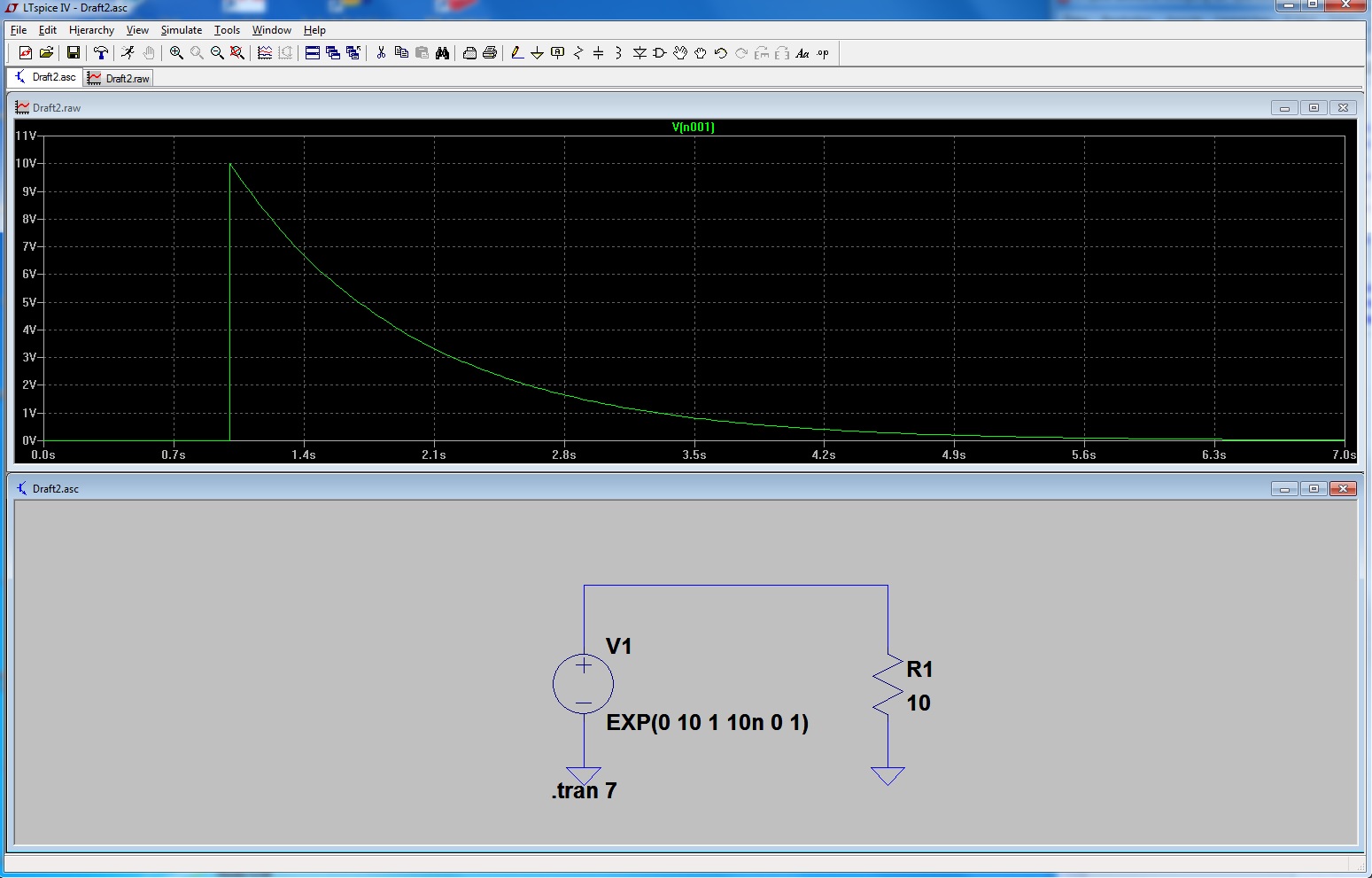Open the View menu
1372x878 pixels.
137,30
